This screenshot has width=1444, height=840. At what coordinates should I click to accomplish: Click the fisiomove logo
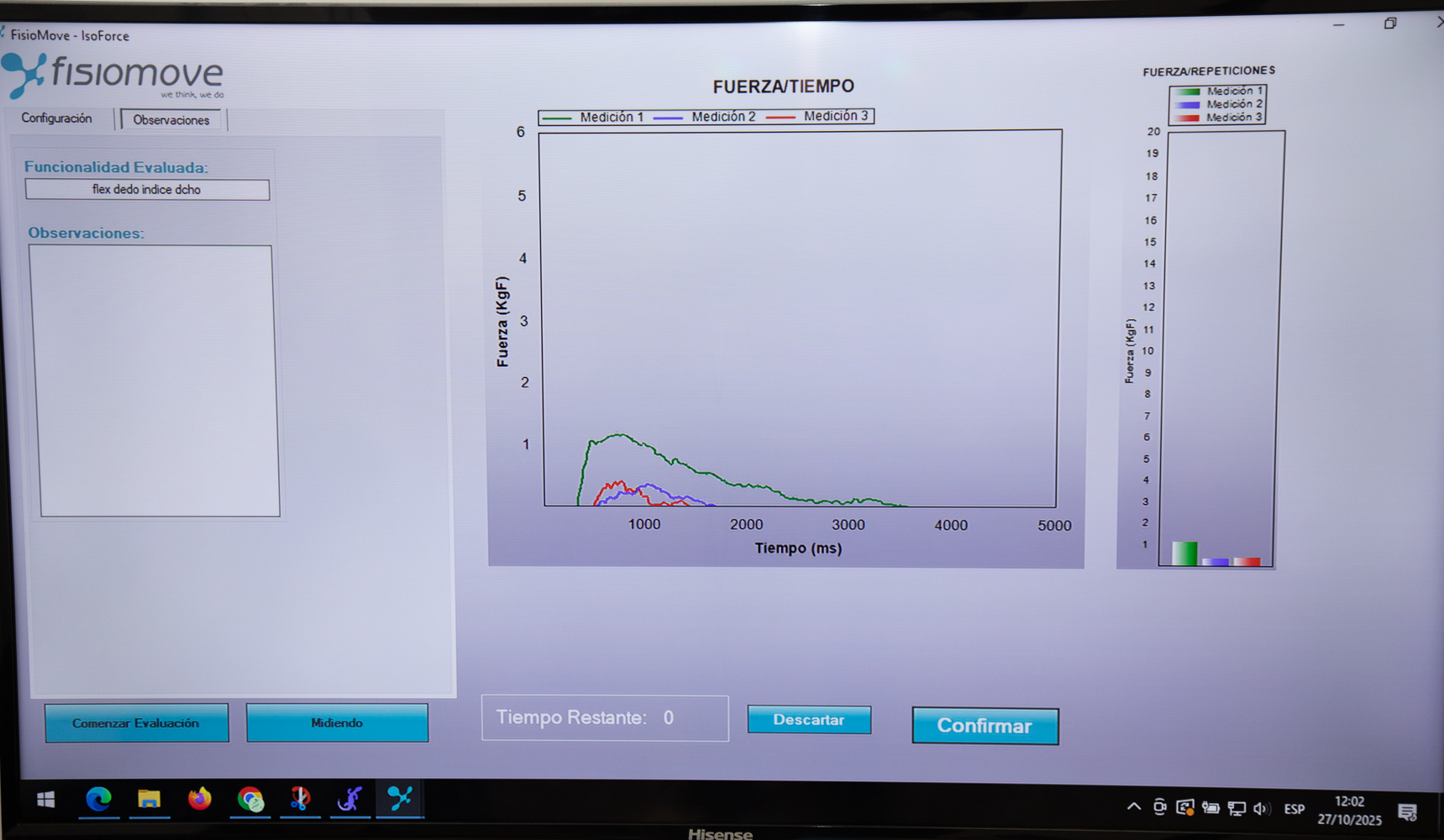click(x=113, y=76)
